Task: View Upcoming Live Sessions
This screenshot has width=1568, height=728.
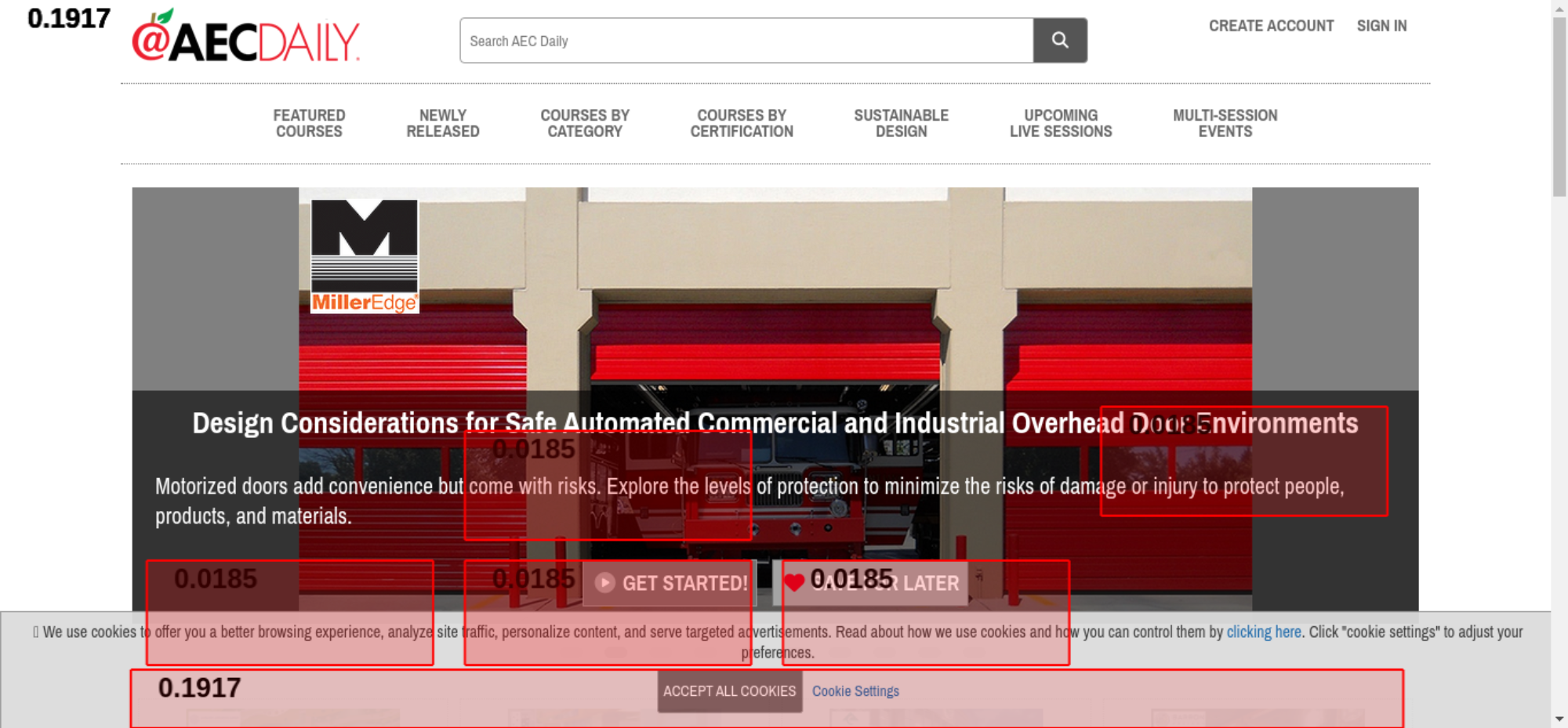Action: [x=1060, y=124]
